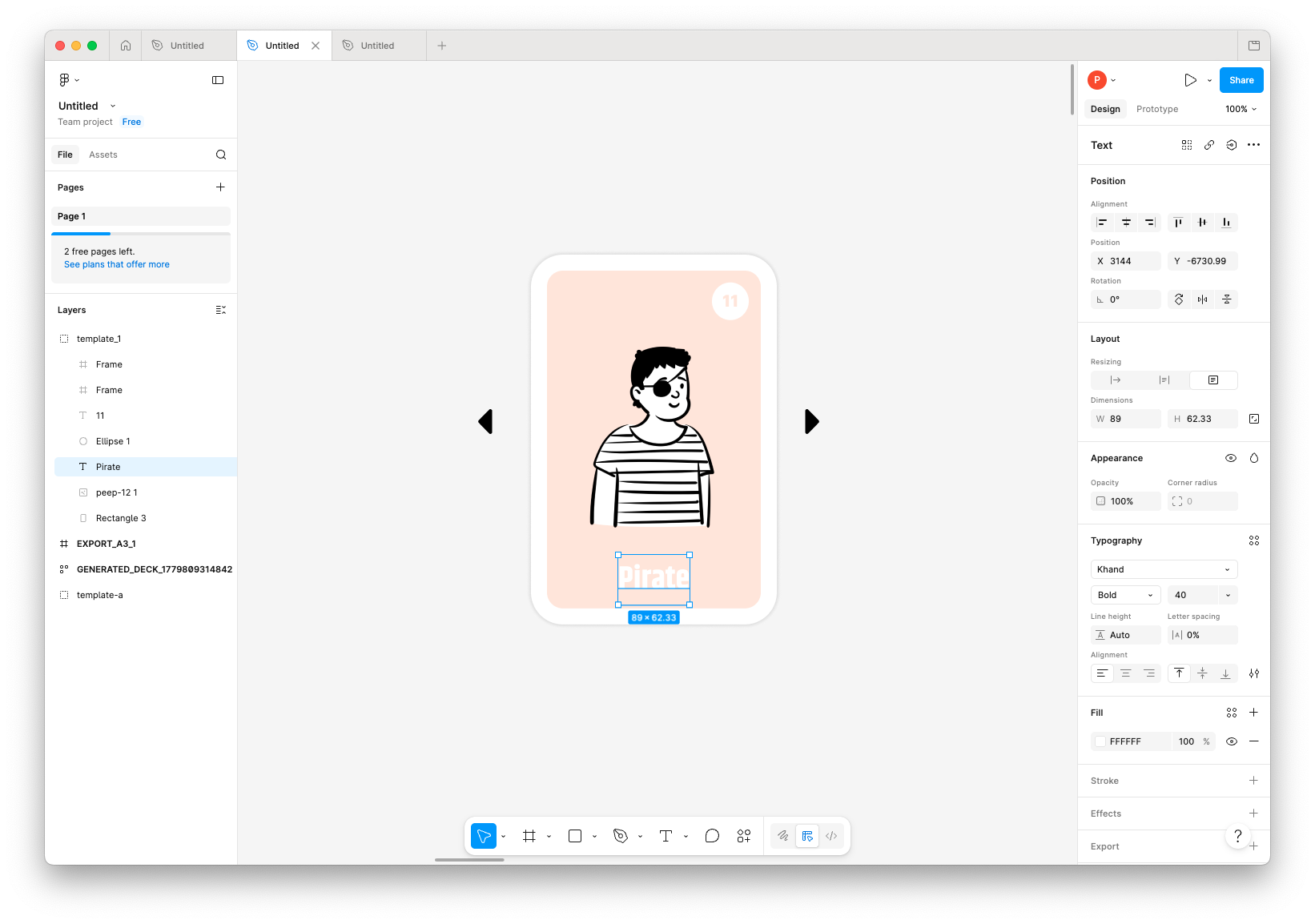The height and width of the screenshot is (924, 1315).
Task: Add an Effect with plus button
Action: (1253, 814)
